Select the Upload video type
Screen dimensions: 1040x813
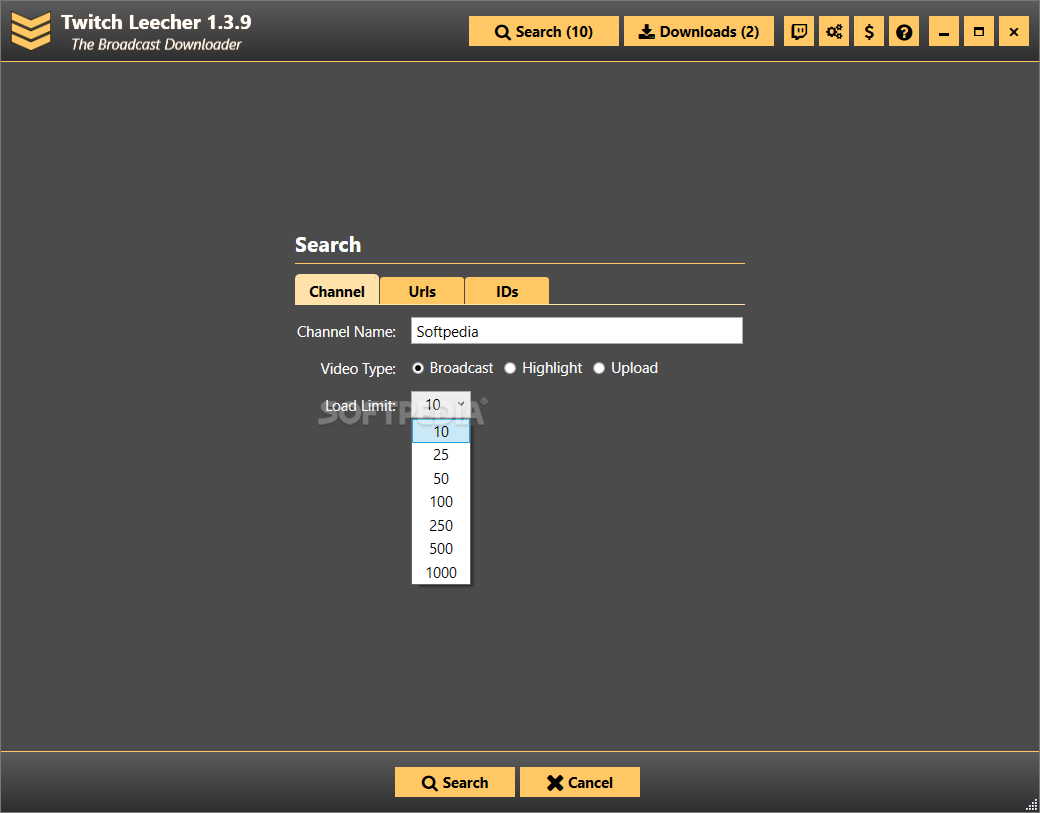click(625, 368)
